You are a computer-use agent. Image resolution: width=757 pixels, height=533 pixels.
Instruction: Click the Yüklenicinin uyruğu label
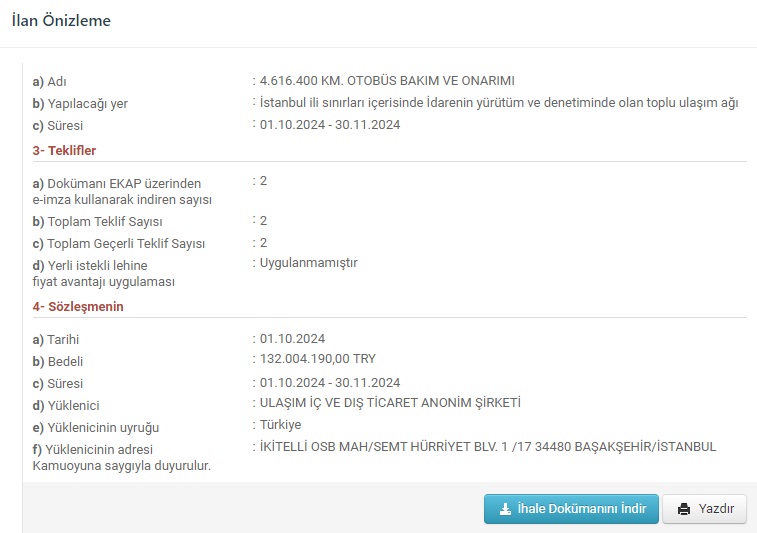[x=96, y=427]
